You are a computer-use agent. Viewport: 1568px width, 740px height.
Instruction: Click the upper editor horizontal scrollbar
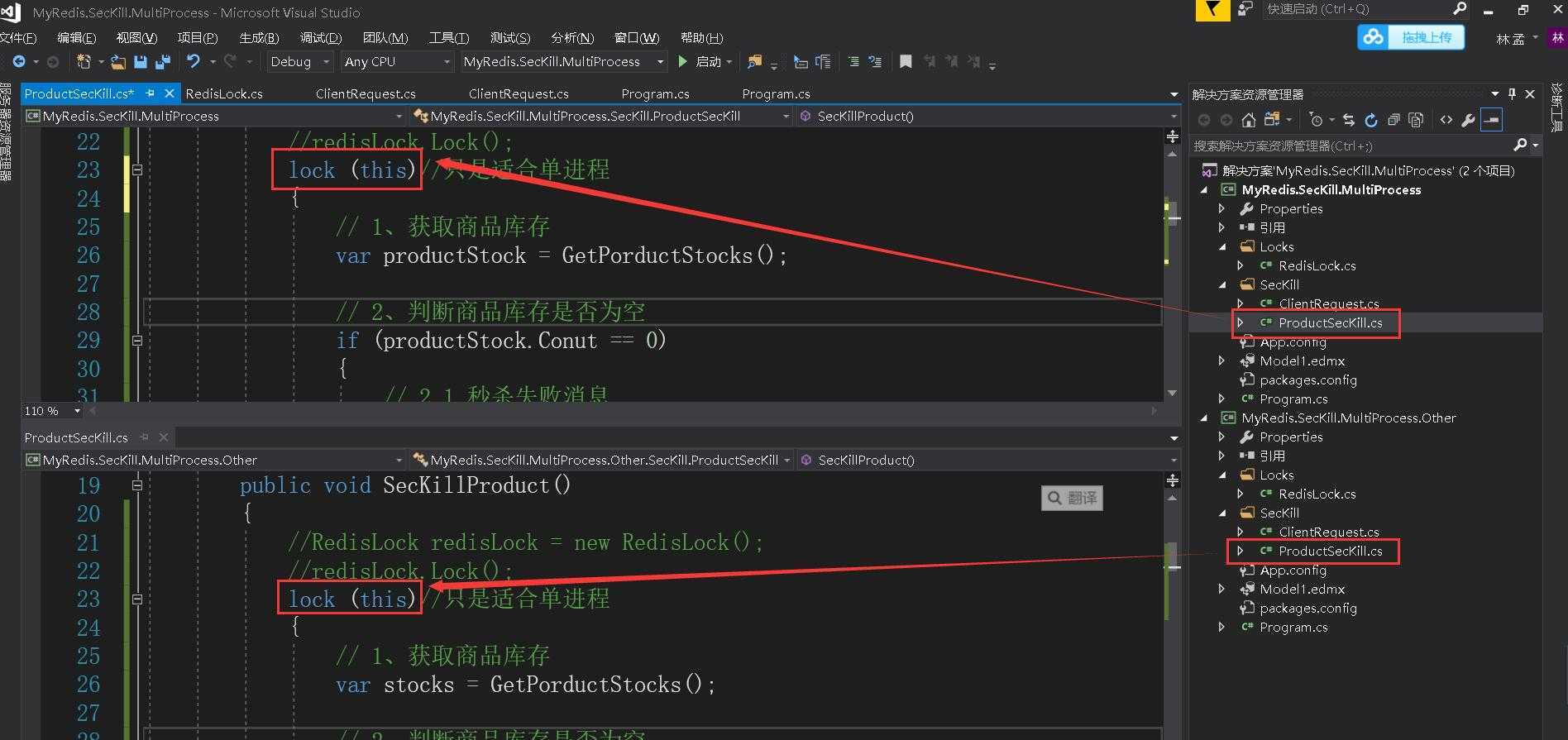coord(623,411)
